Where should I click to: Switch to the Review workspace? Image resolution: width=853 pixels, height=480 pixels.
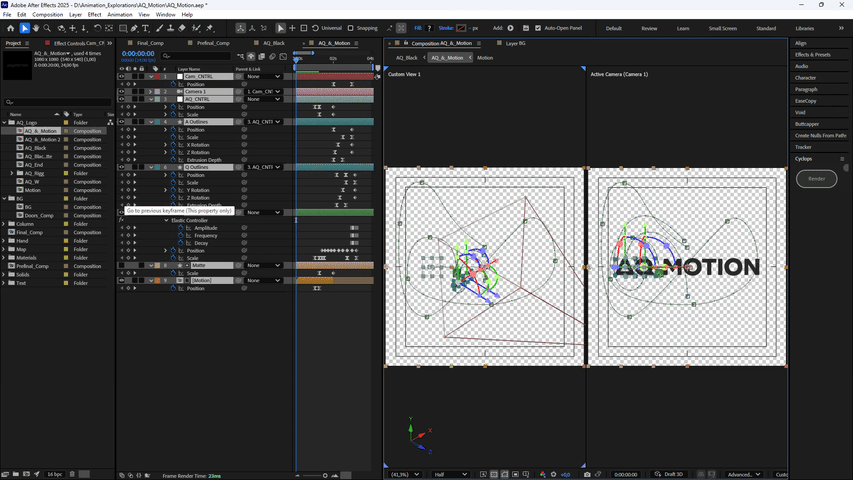pyautogui.click(x=648, y=28)
